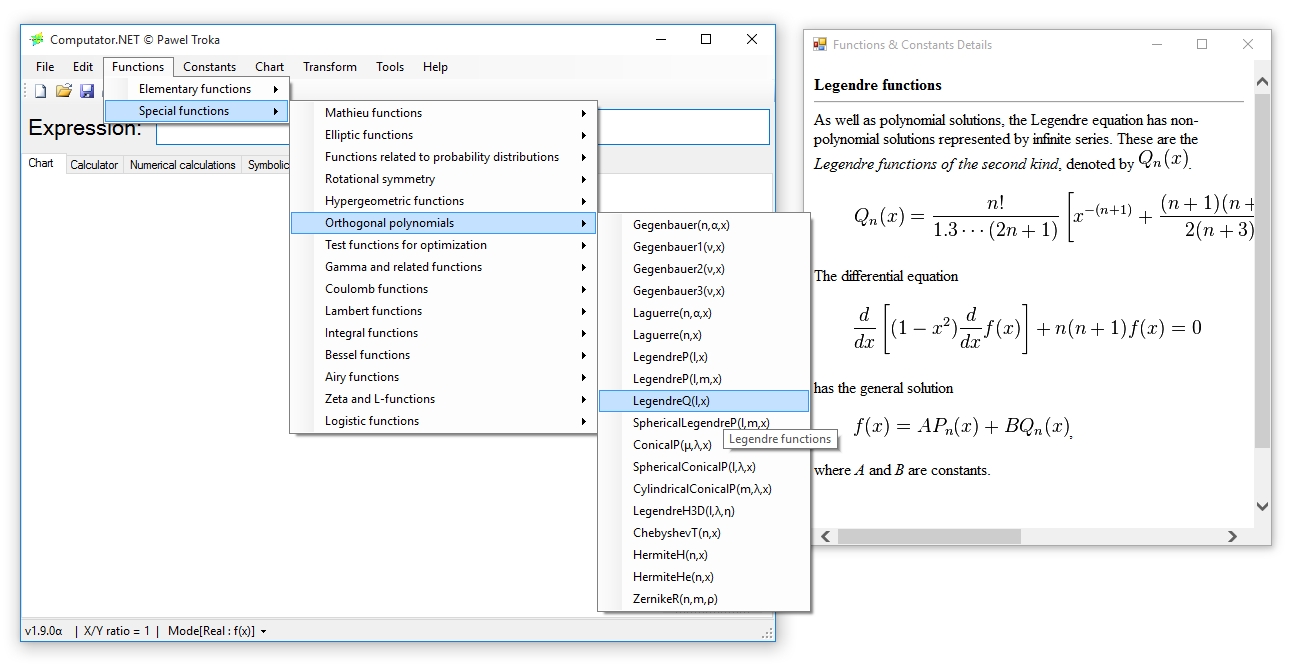Expand the Lambert functions submenu
This screenshot has width=1306, height=672.
[x=443, y=311]
